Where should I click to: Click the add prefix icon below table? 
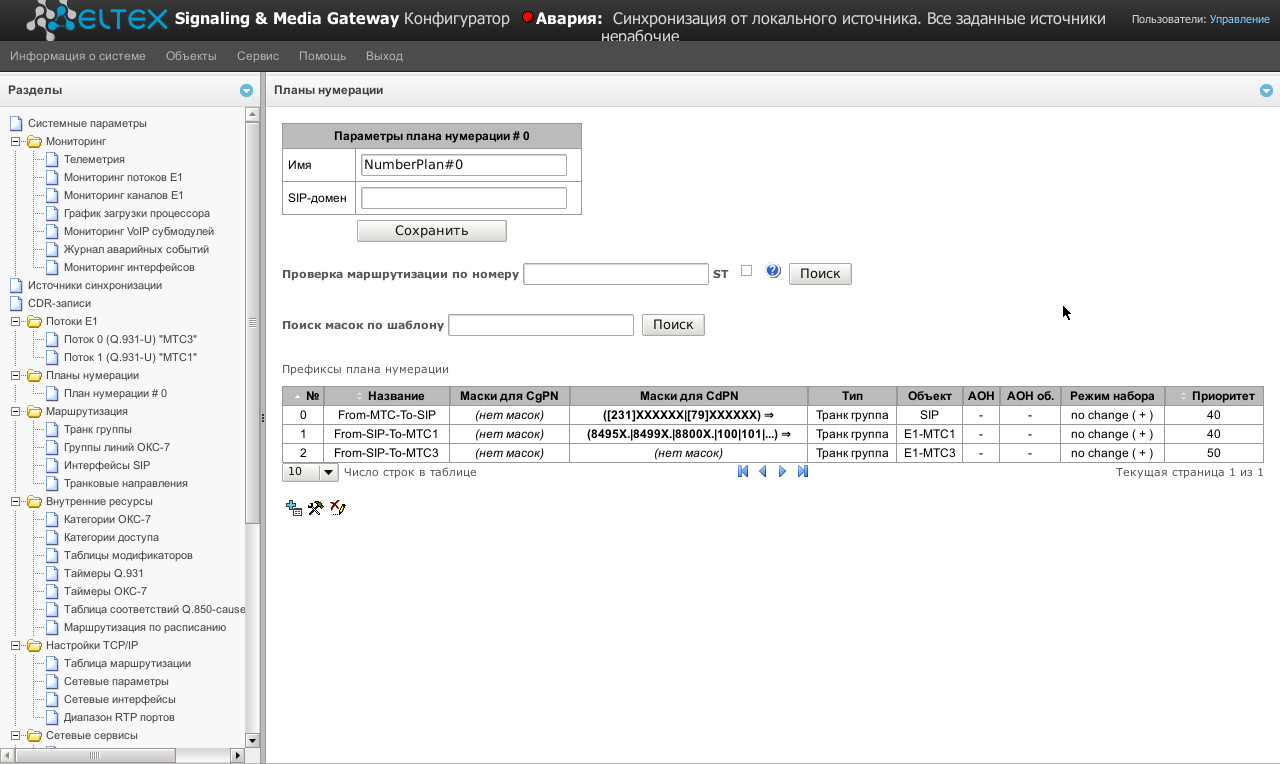(293, 508)
